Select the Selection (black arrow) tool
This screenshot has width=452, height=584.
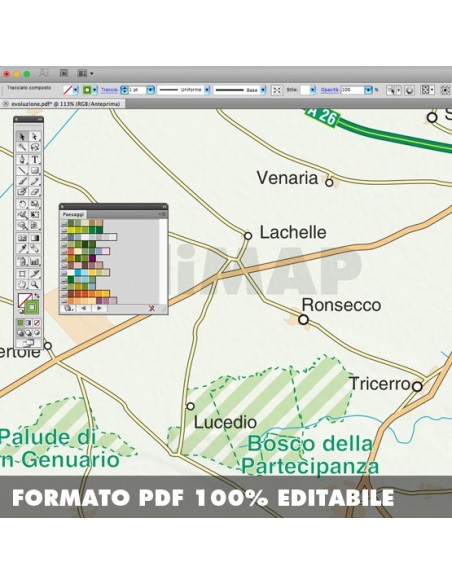click(22, 137)
